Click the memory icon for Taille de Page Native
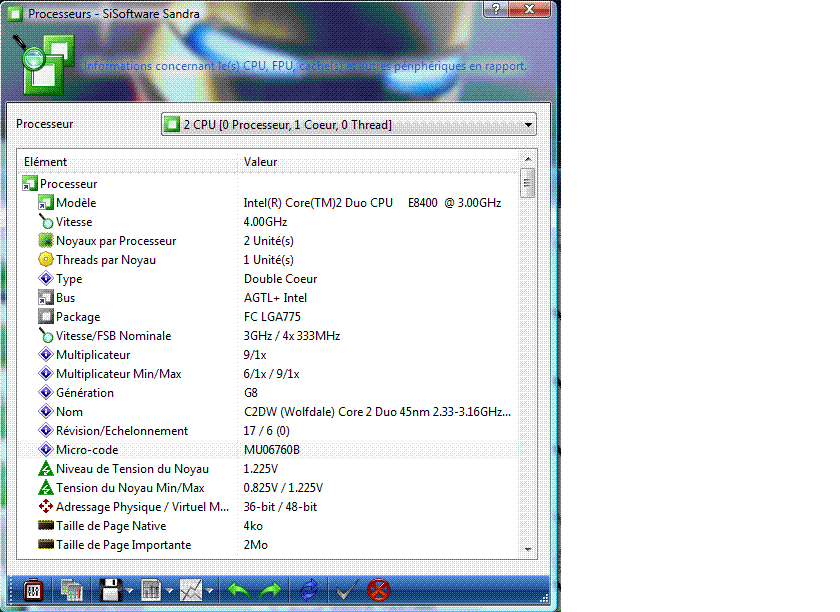Image resolution: width=840 pixels, height=612 pixels. (x=46, y=526)
